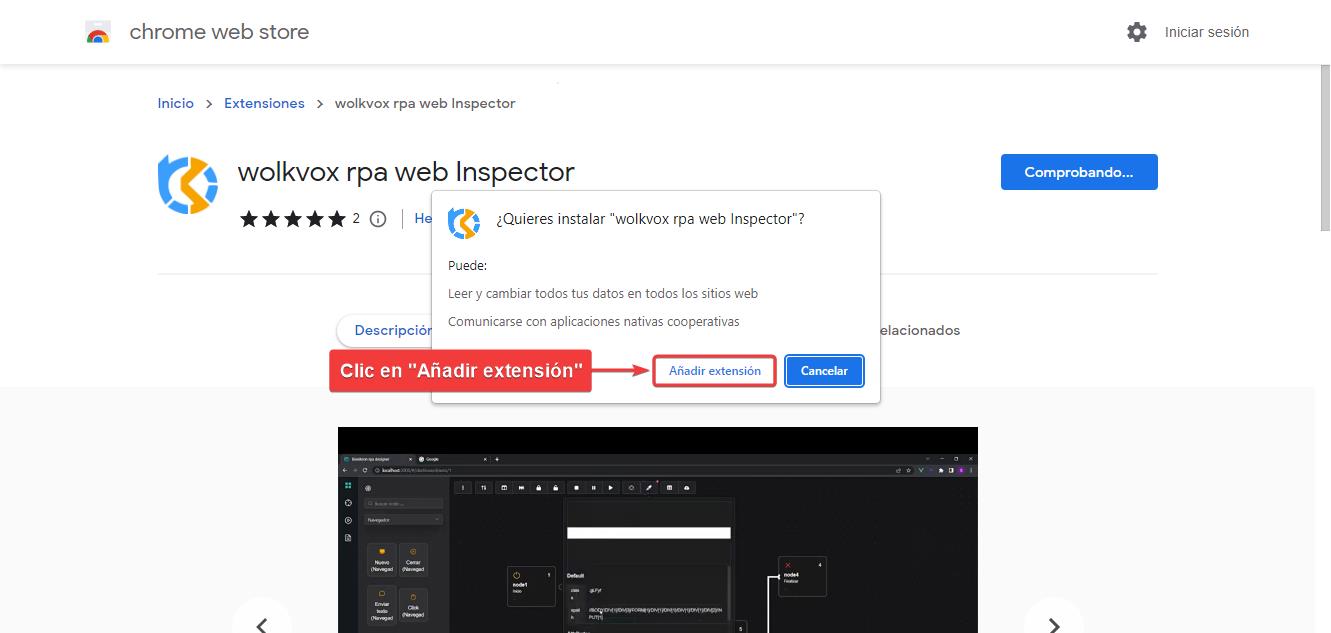Click the permission "Leer y cambiar todos tus datos"
Image resolution: width=1331 pixels, height=633 pixels.
(603, 294)
